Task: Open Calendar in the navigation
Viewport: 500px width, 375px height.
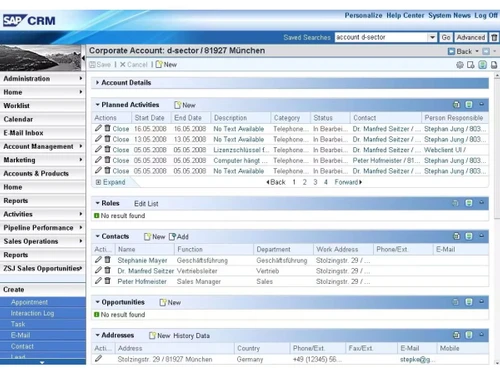Action: click(42, 119)
